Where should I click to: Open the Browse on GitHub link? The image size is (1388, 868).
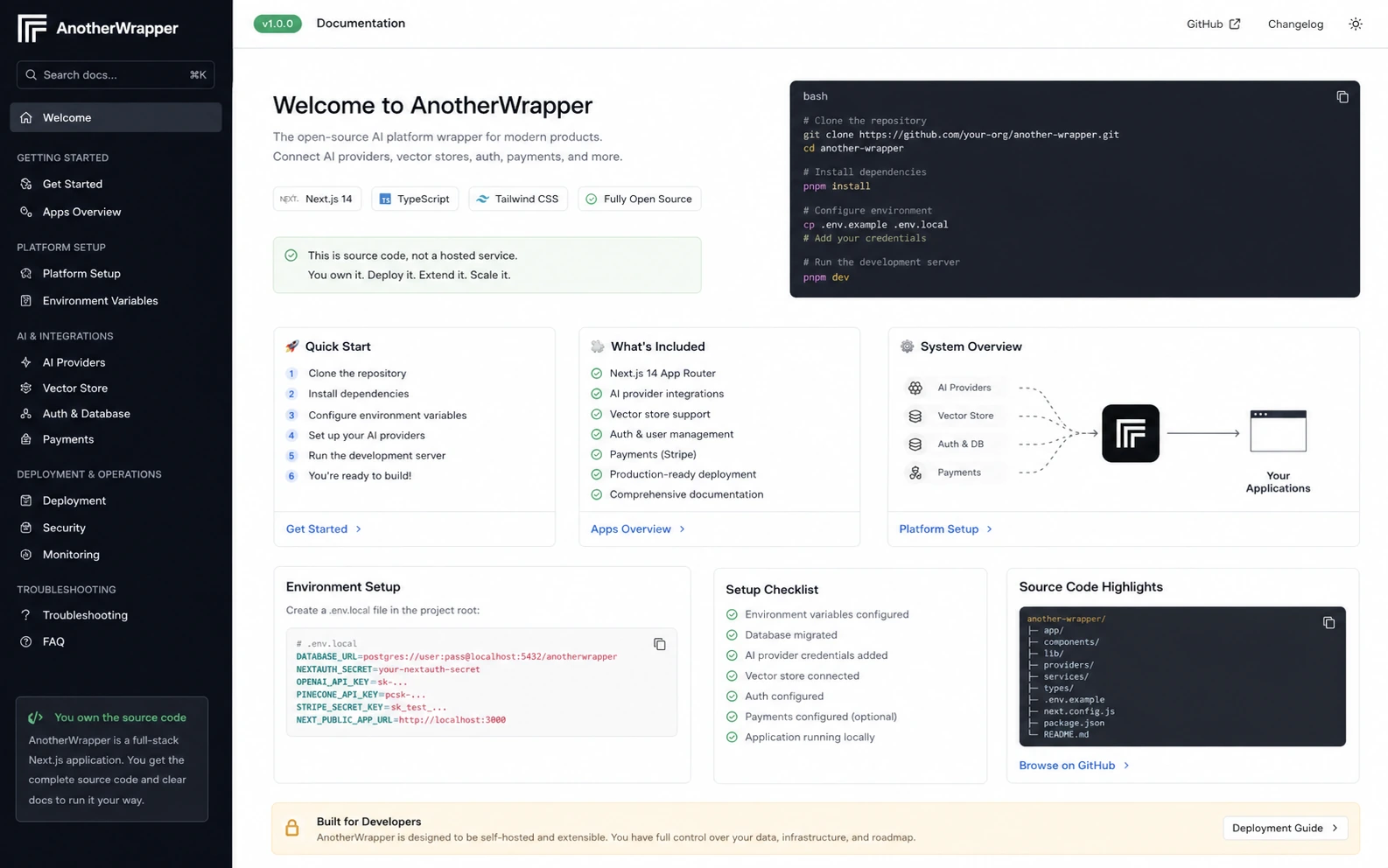1074,766
